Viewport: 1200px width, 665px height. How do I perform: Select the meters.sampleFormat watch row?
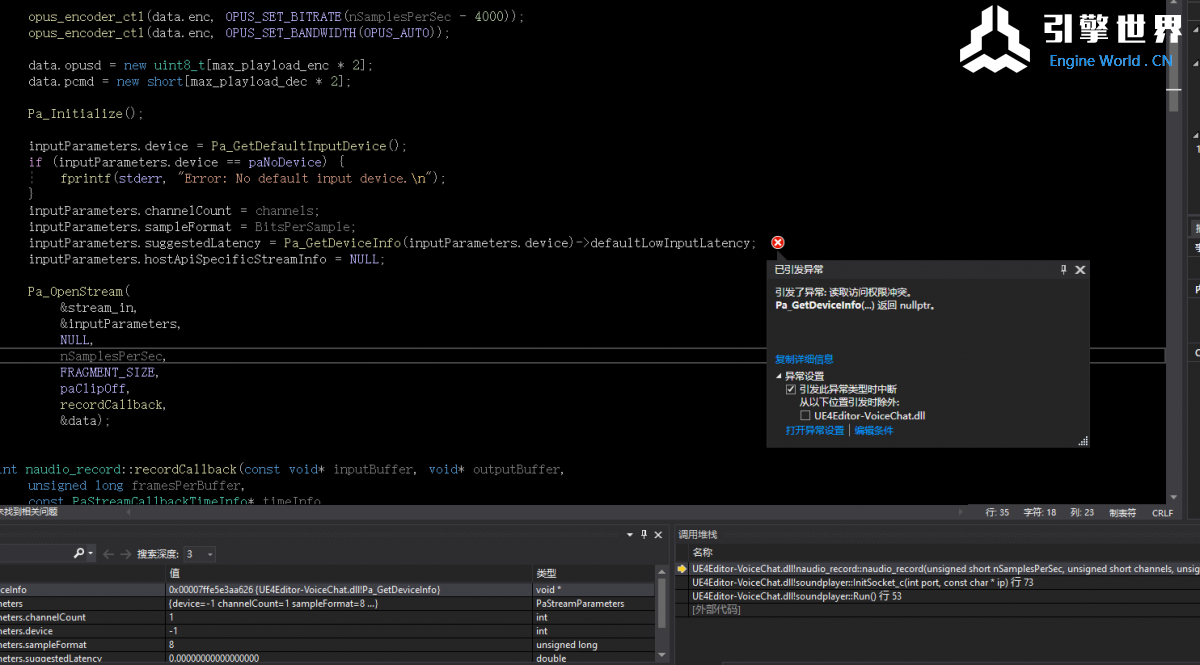(x=327, y=645)
